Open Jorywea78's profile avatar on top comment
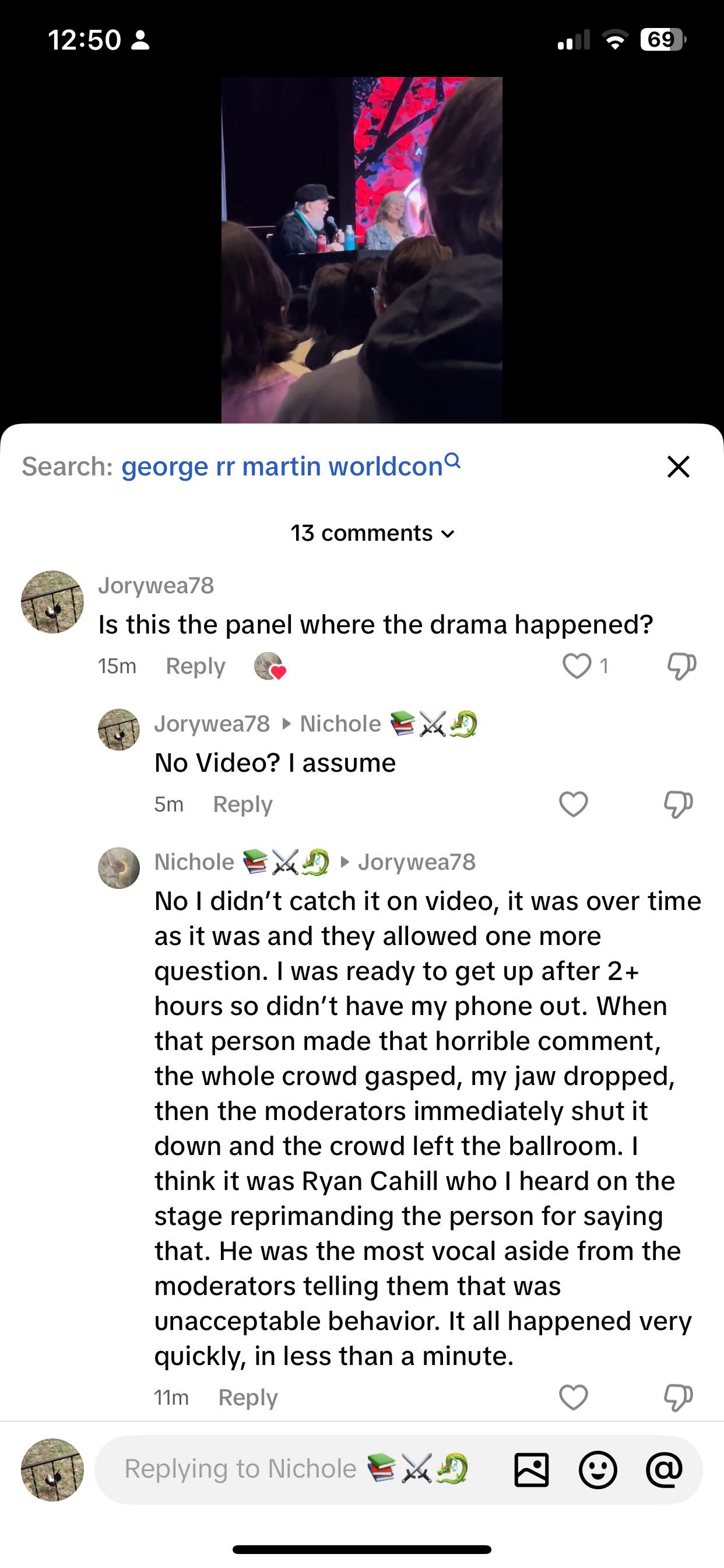724x1568 pixels. tap(52, 601)
